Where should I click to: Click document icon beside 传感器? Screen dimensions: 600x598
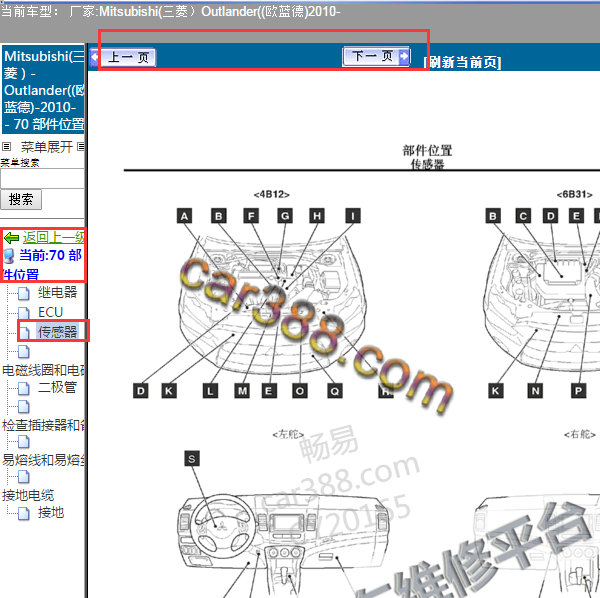[x=24, y=333]
